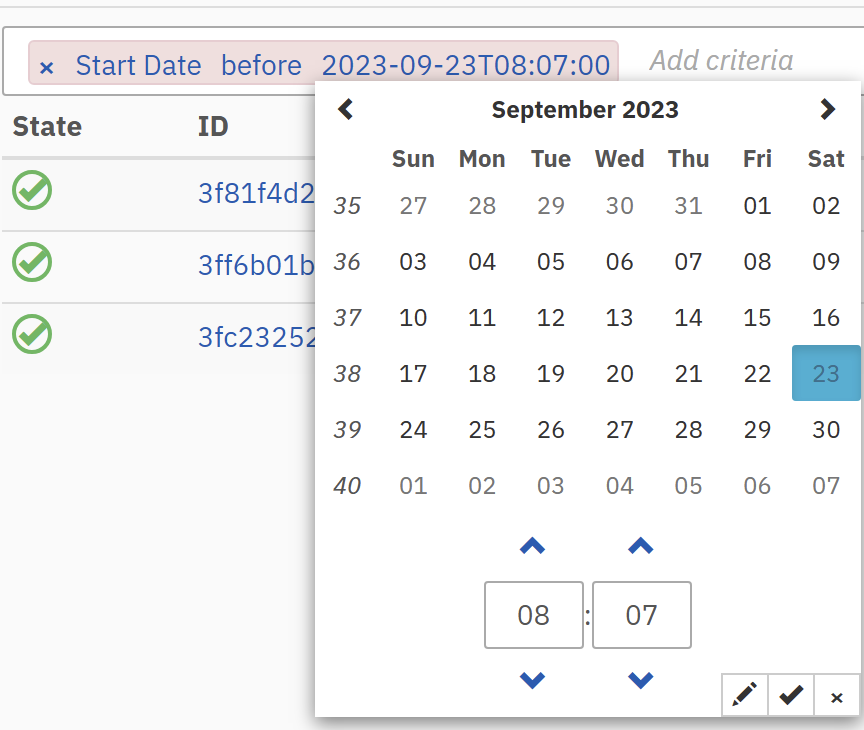Select September 15 in the calendar
Image resolution: width=864 pixels, height=730 pixels.
(757, 318)
